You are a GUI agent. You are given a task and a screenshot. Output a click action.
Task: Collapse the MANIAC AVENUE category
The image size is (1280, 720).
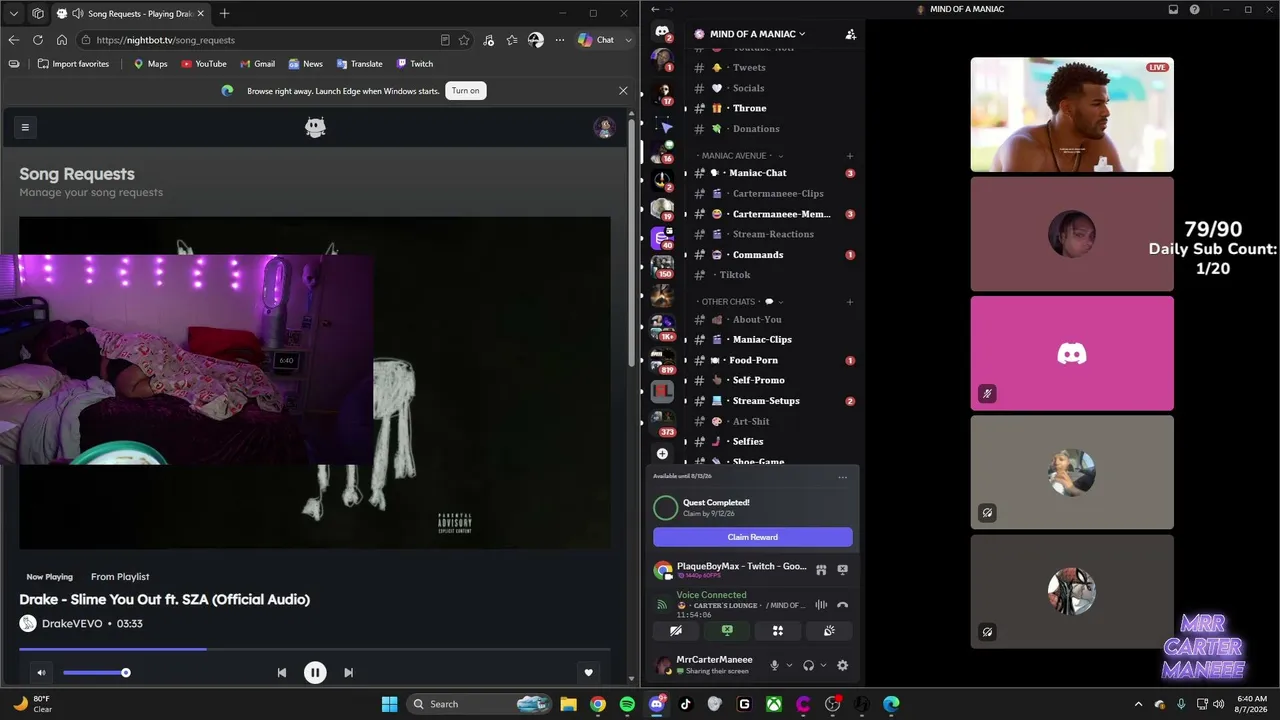[742, 156]
